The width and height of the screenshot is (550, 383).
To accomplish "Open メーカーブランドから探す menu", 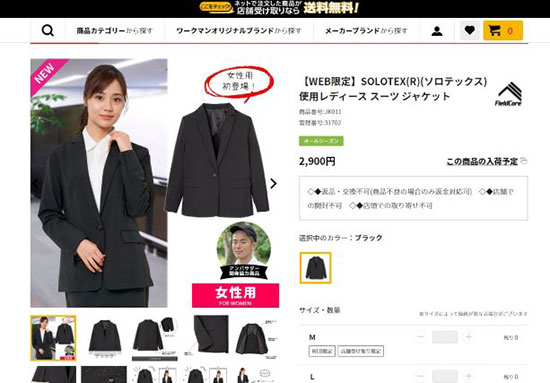I will pos(366,31).
